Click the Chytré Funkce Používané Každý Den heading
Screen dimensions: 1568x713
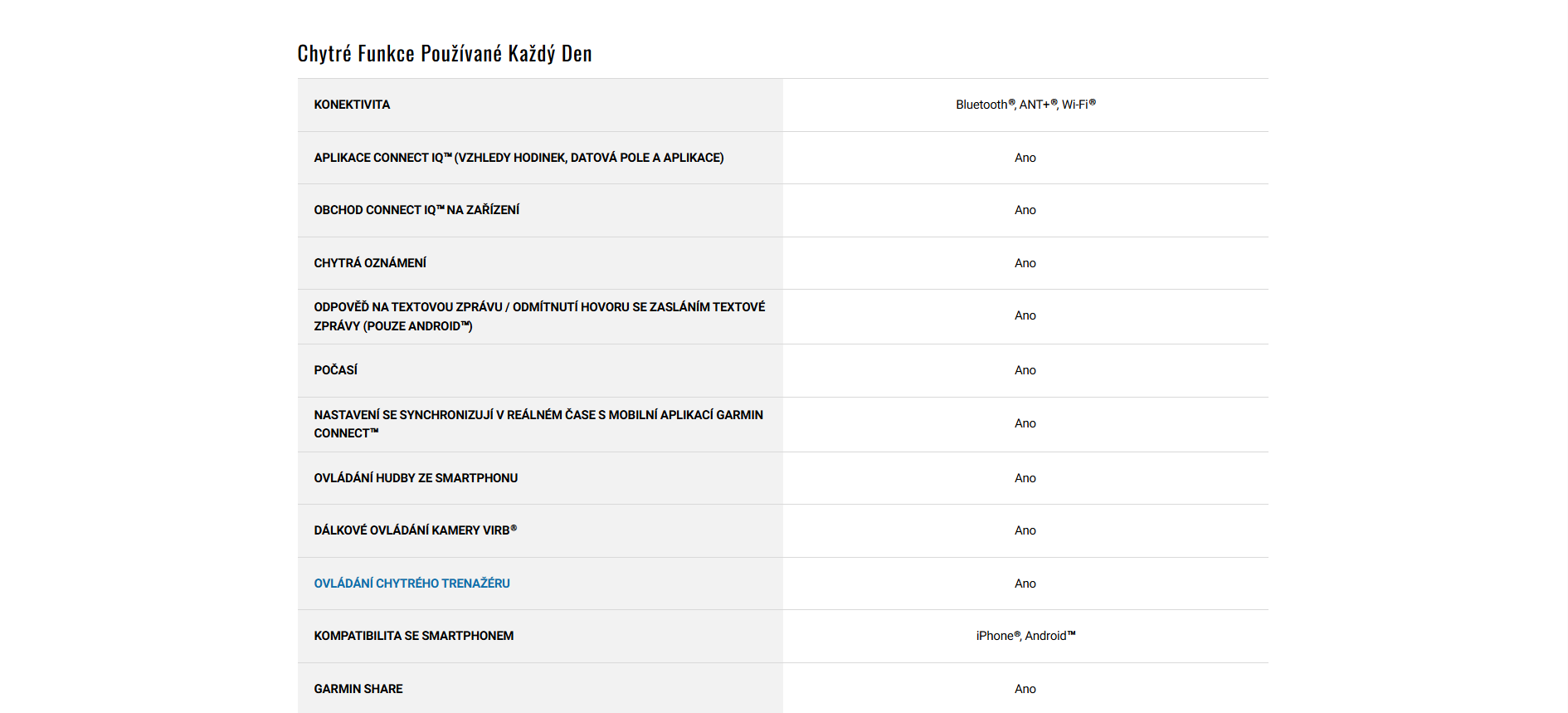(x=445, y=54)
